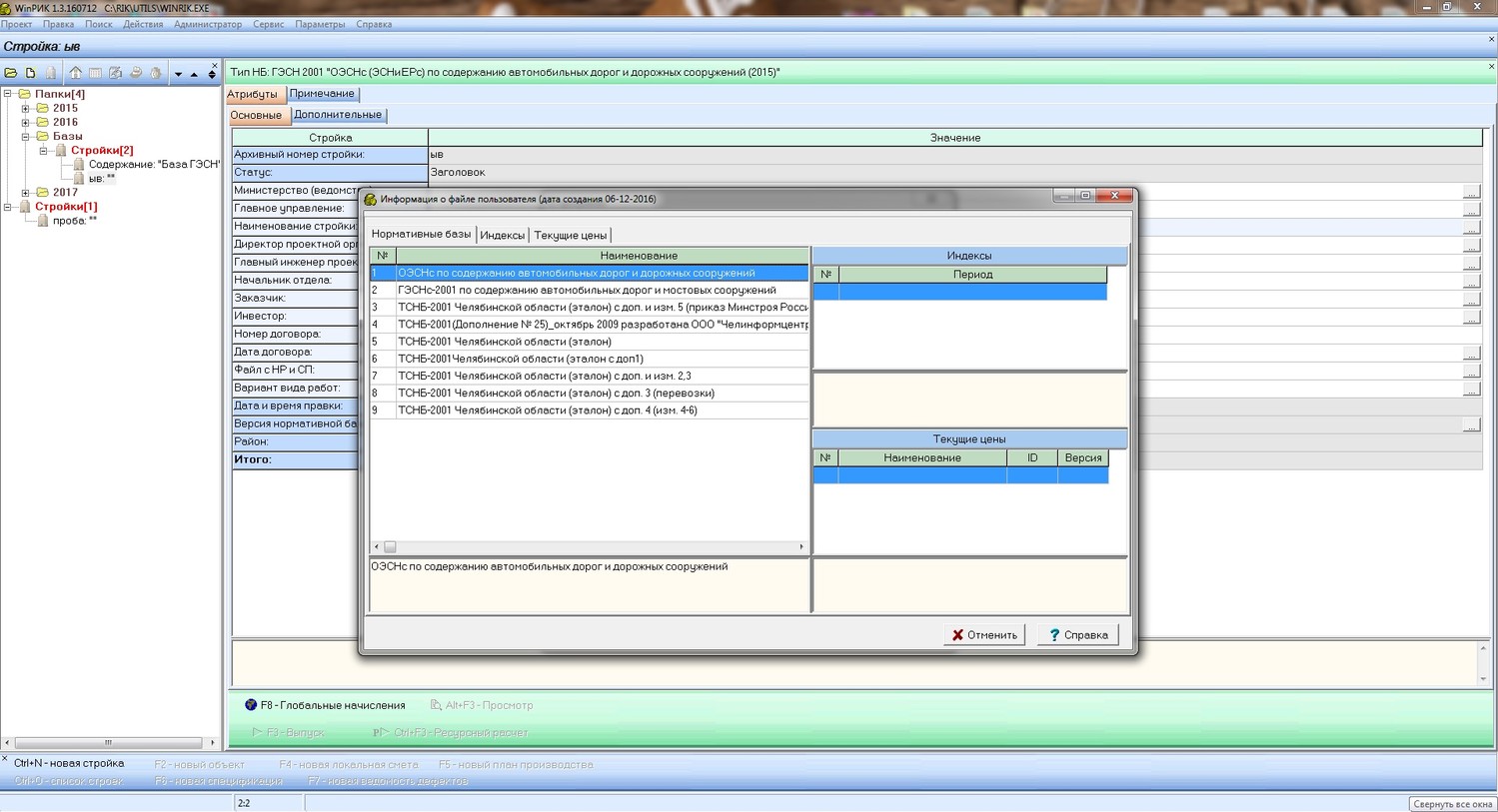Select the Нормативные базы tab

tap(421, 234)
